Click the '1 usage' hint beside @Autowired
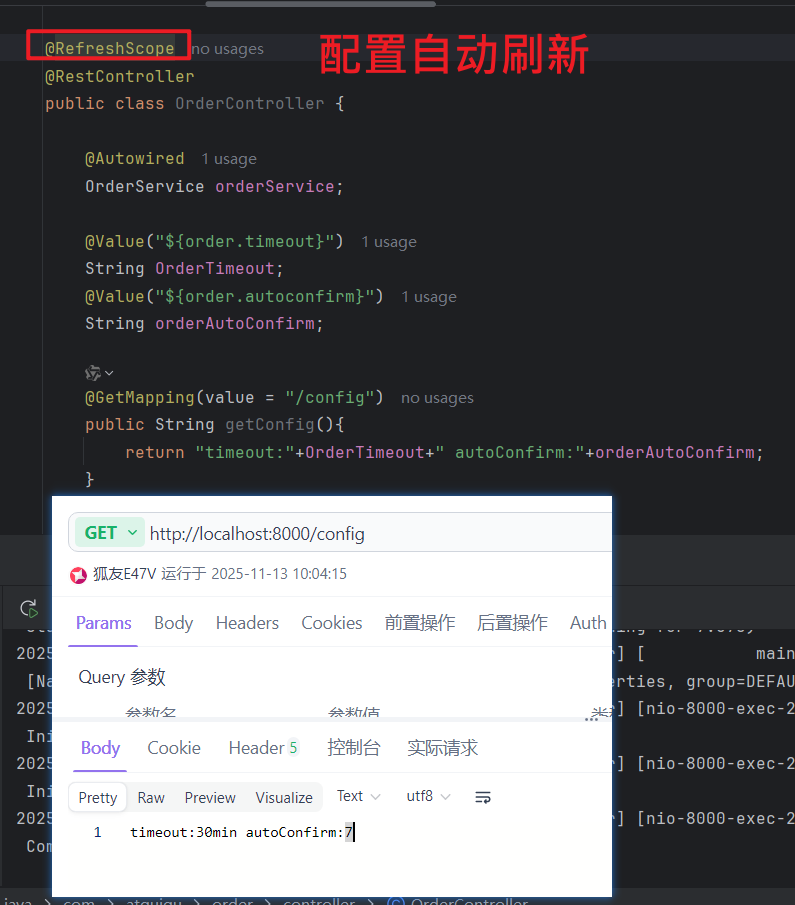This screenshot has height=905, width=795. click(229, 159)
